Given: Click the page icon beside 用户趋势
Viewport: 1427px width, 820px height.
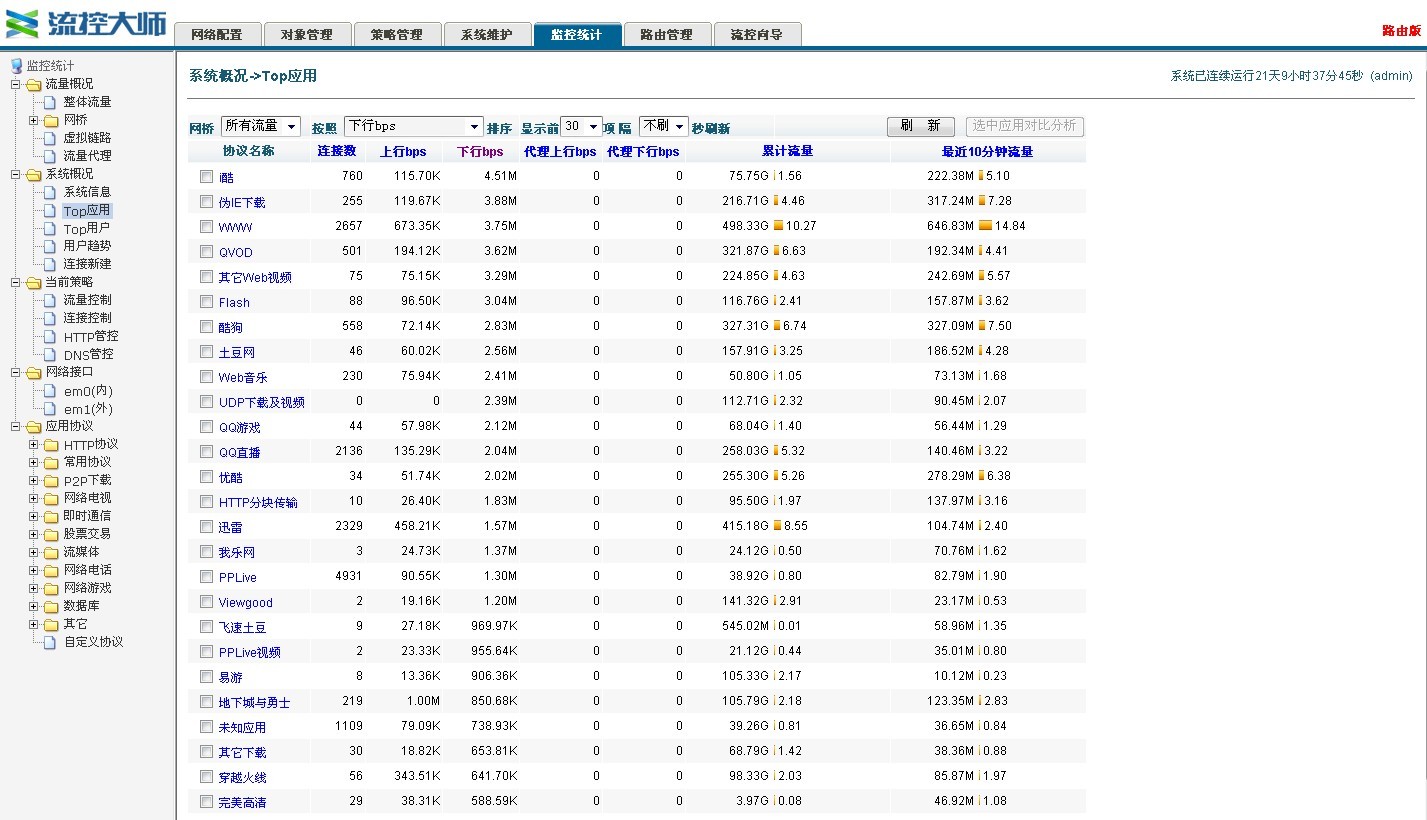Looking at the screenshot, I should coord(51,246).
